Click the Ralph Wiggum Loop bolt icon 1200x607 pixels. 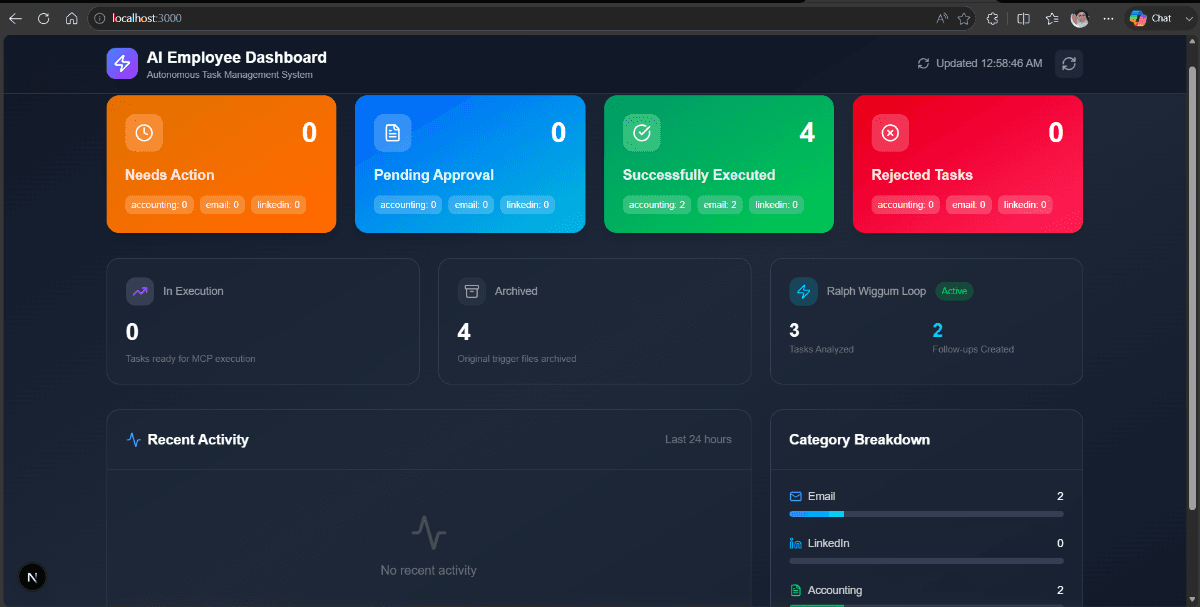(x=803, y=291)
